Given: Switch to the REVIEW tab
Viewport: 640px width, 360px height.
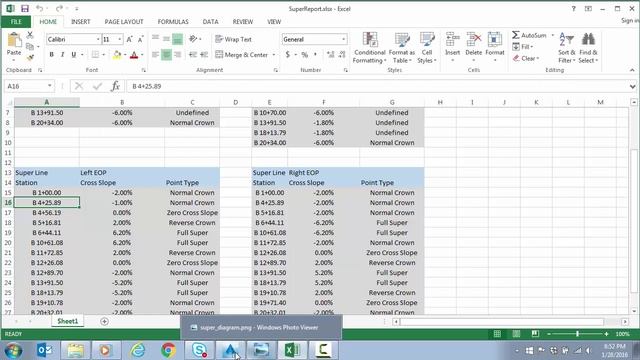Looking at the screenshot, I should [x=243, y=22].
